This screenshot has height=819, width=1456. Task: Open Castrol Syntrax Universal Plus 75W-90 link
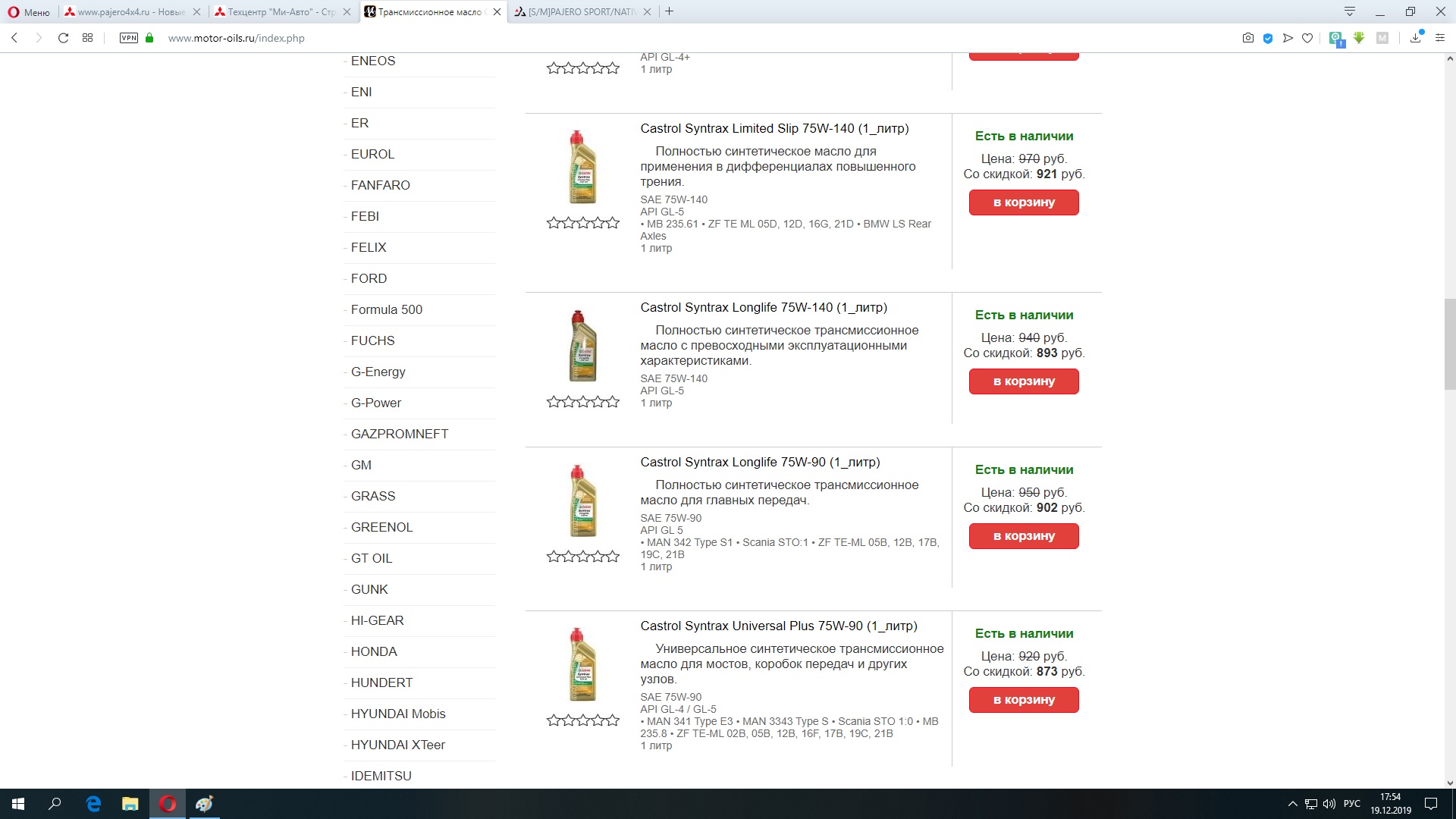pyautogui.click(x=778, y=626)
